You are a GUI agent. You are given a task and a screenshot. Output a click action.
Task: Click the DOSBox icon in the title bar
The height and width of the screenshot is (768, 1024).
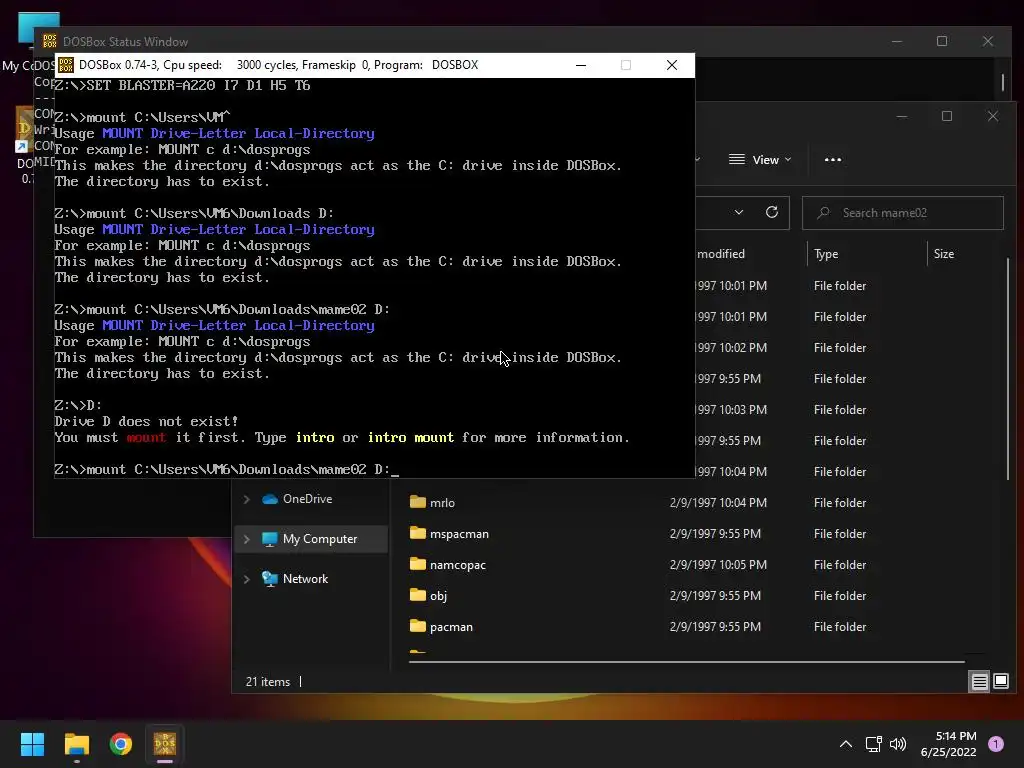click(x=66, y=65)
